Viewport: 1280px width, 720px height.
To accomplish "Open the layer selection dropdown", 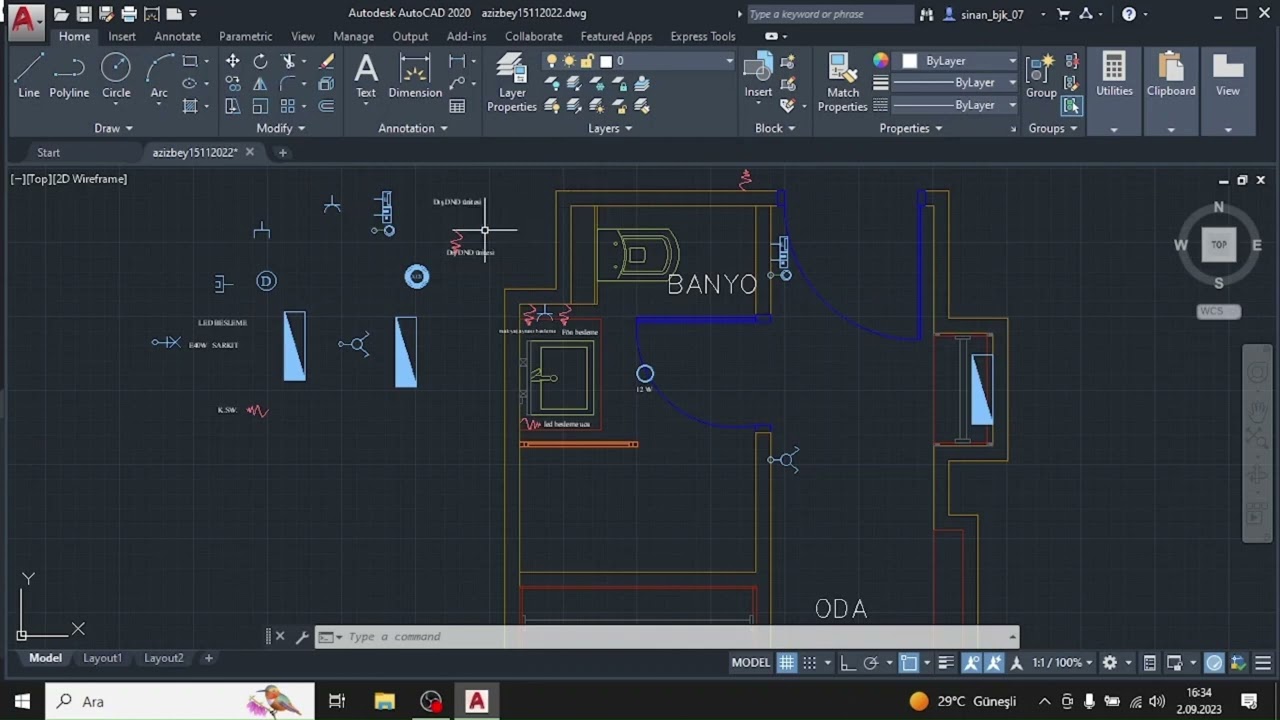I will (729, 61).
